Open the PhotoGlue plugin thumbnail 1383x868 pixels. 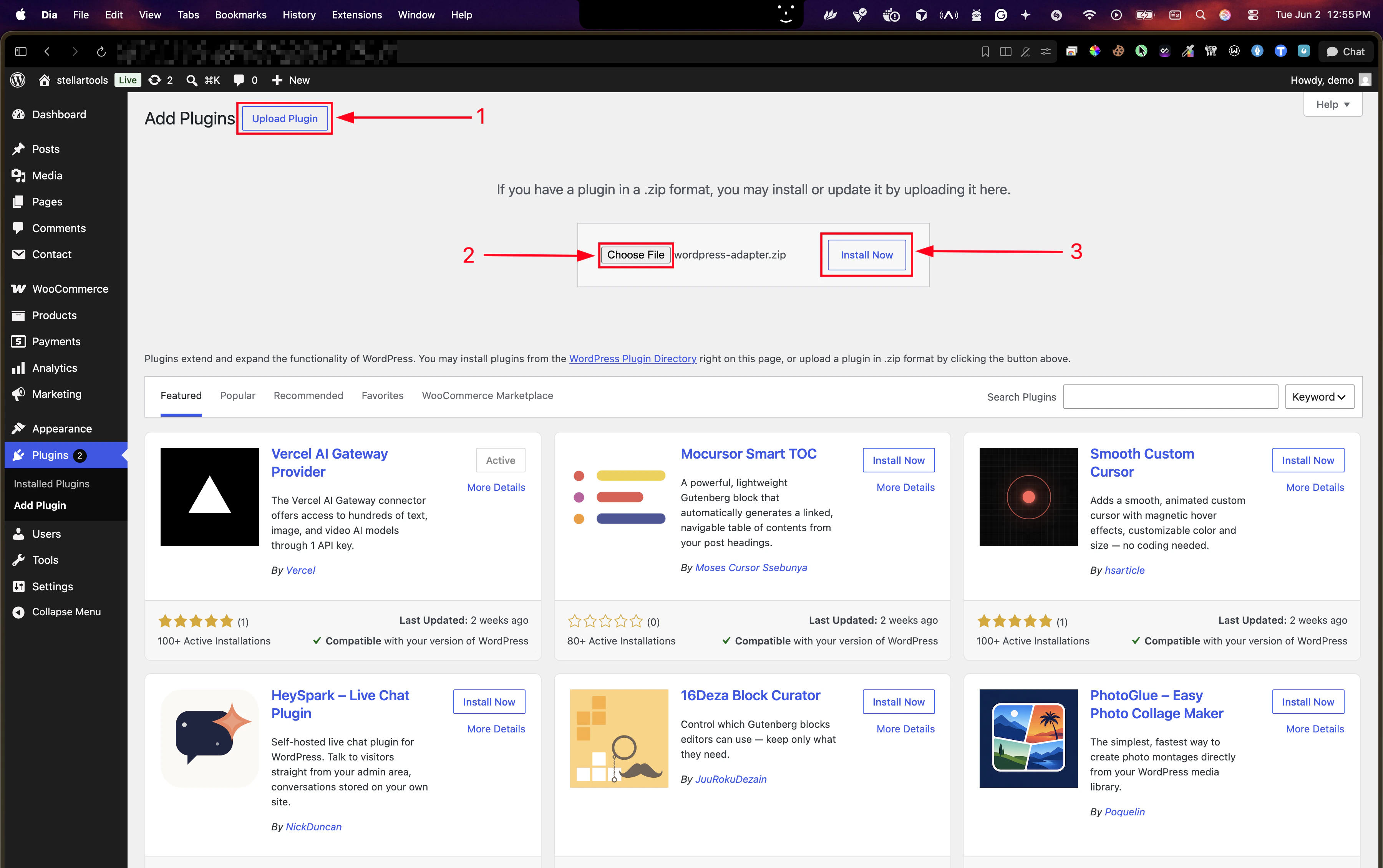point(1028,738)
